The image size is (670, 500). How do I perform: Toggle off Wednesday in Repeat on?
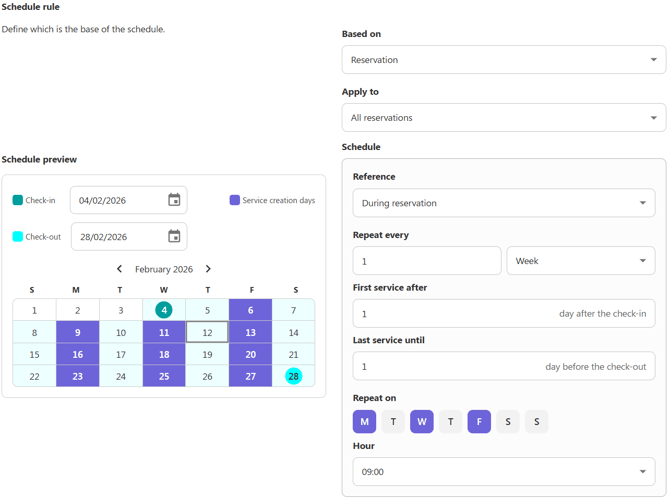422,422
